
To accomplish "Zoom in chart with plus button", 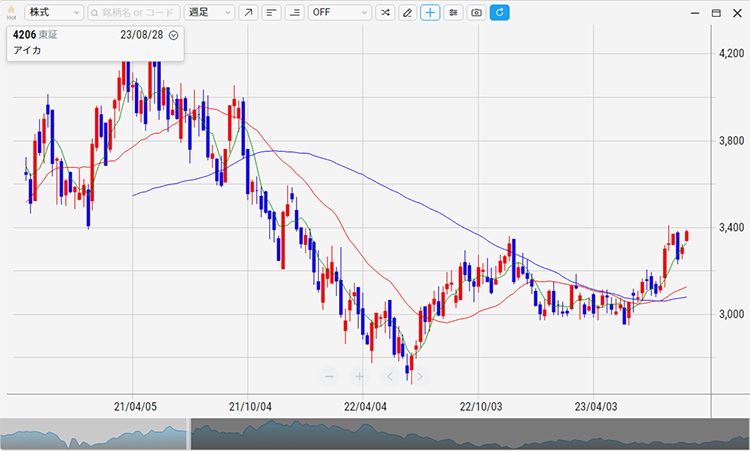I will point(359,377).
